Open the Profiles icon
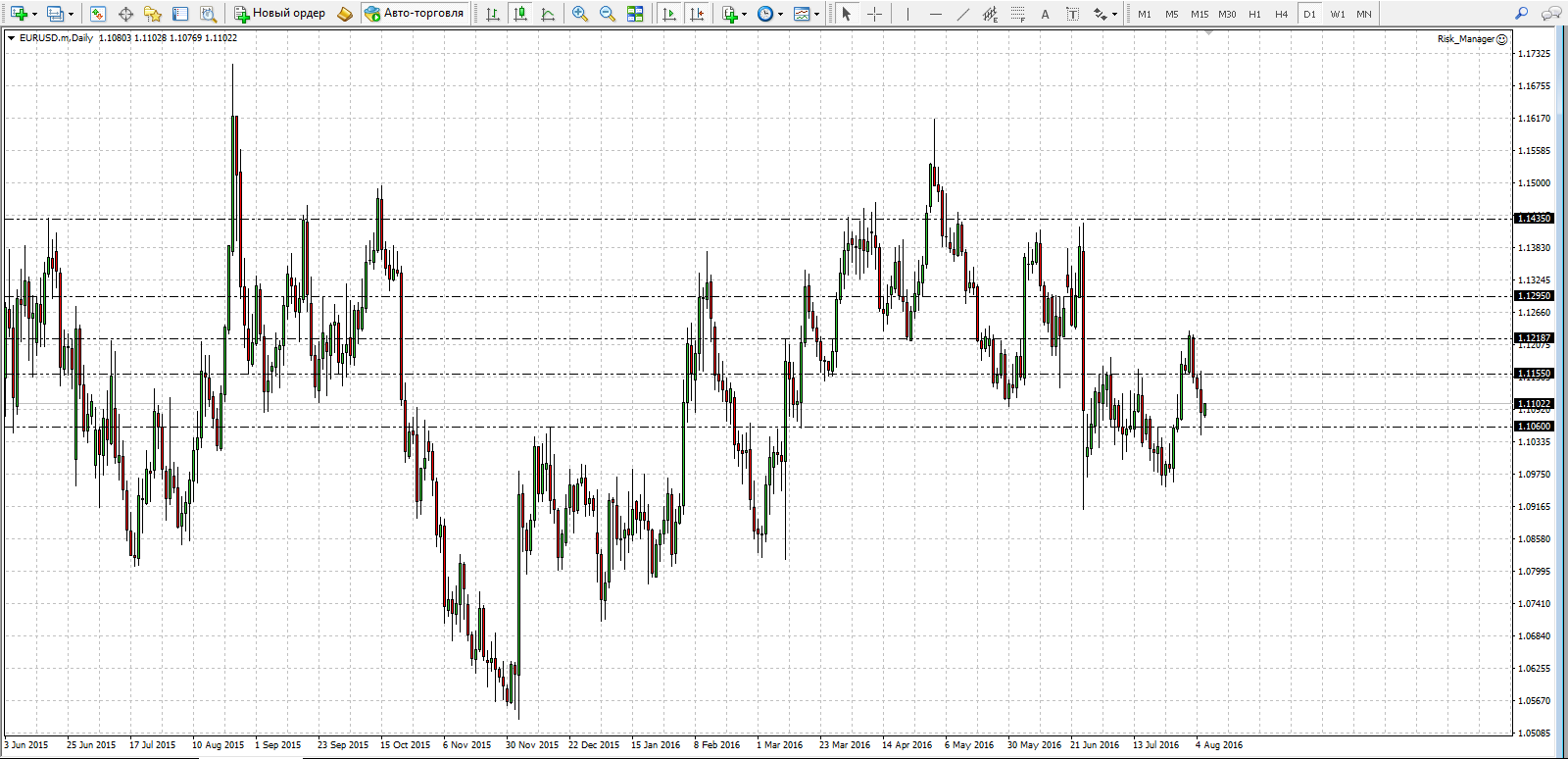The image size is (1568, 759). (x=55, y=14)
